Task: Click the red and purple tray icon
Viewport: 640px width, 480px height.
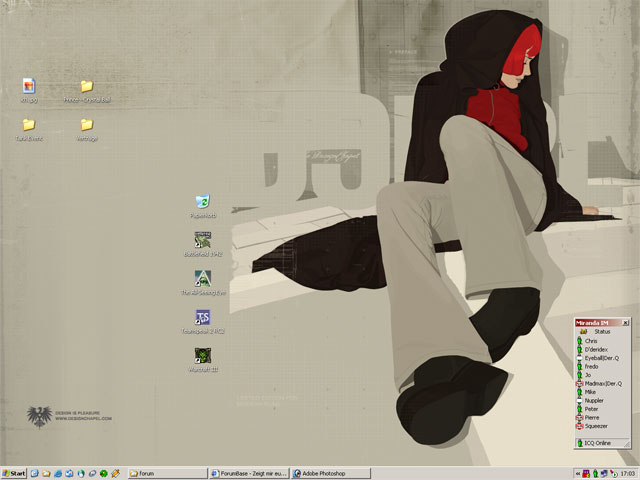Action: pos(586,473)
